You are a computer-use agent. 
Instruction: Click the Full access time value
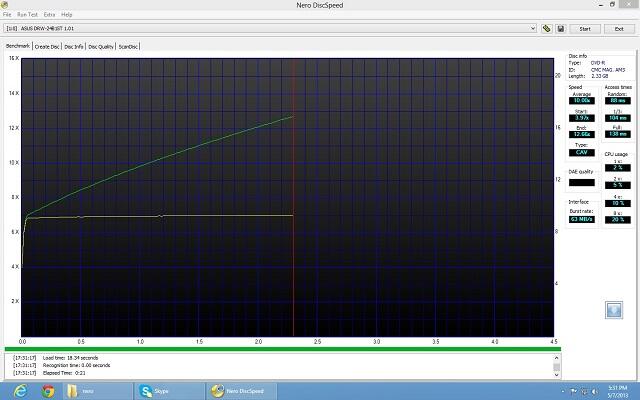618,134
